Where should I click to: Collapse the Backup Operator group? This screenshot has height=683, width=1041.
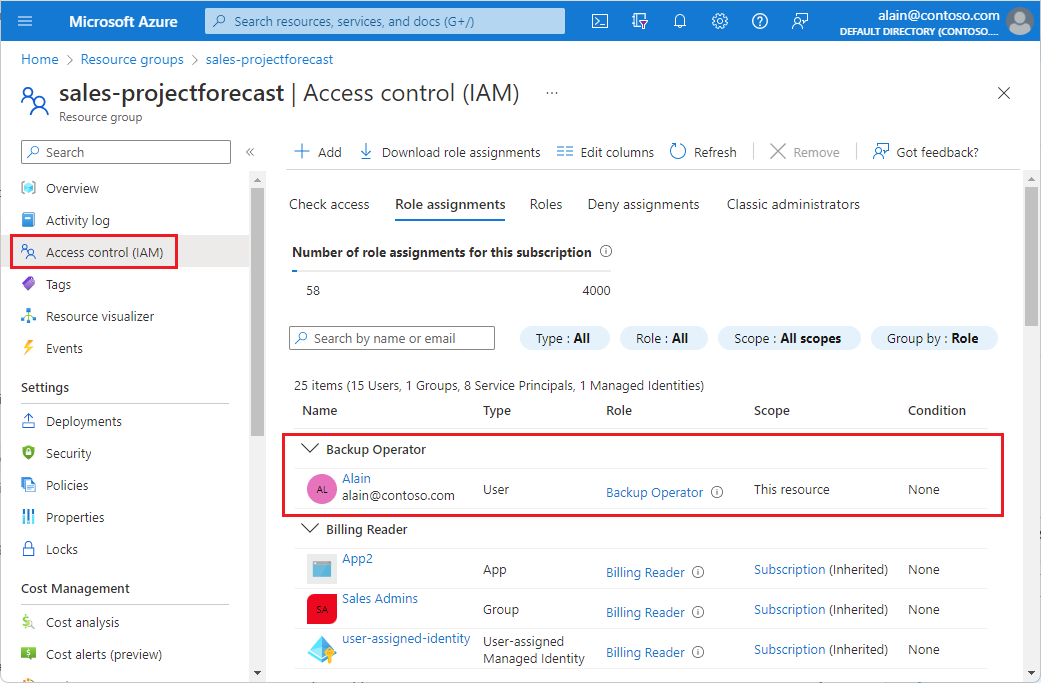point(310,448)
